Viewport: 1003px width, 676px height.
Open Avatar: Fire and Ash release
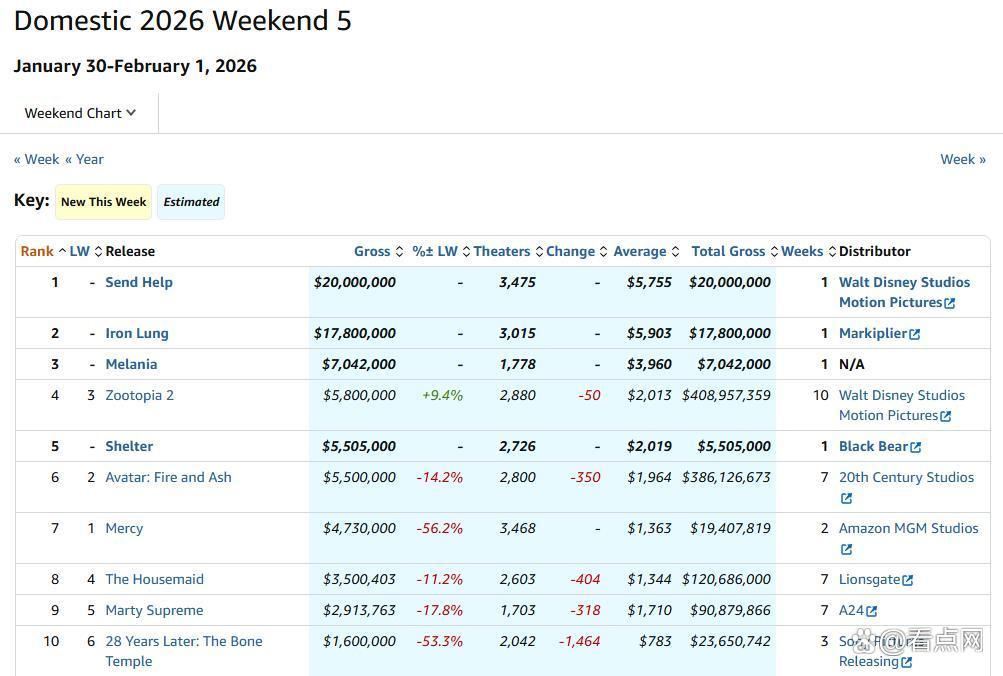(168, 477)
